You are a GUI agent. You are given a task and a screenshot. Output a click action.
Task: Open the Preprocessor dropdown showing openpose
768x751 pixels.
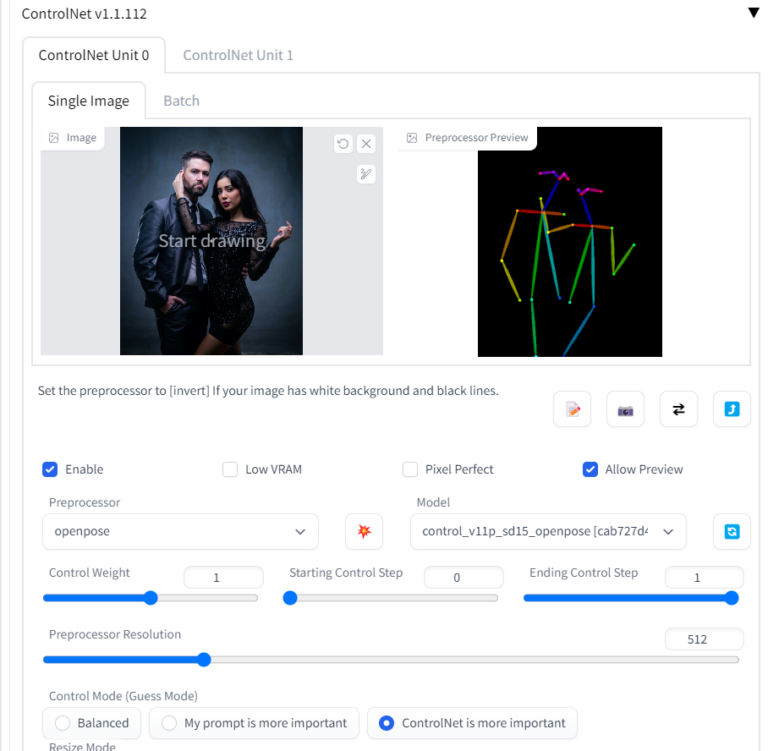(180, 532)
